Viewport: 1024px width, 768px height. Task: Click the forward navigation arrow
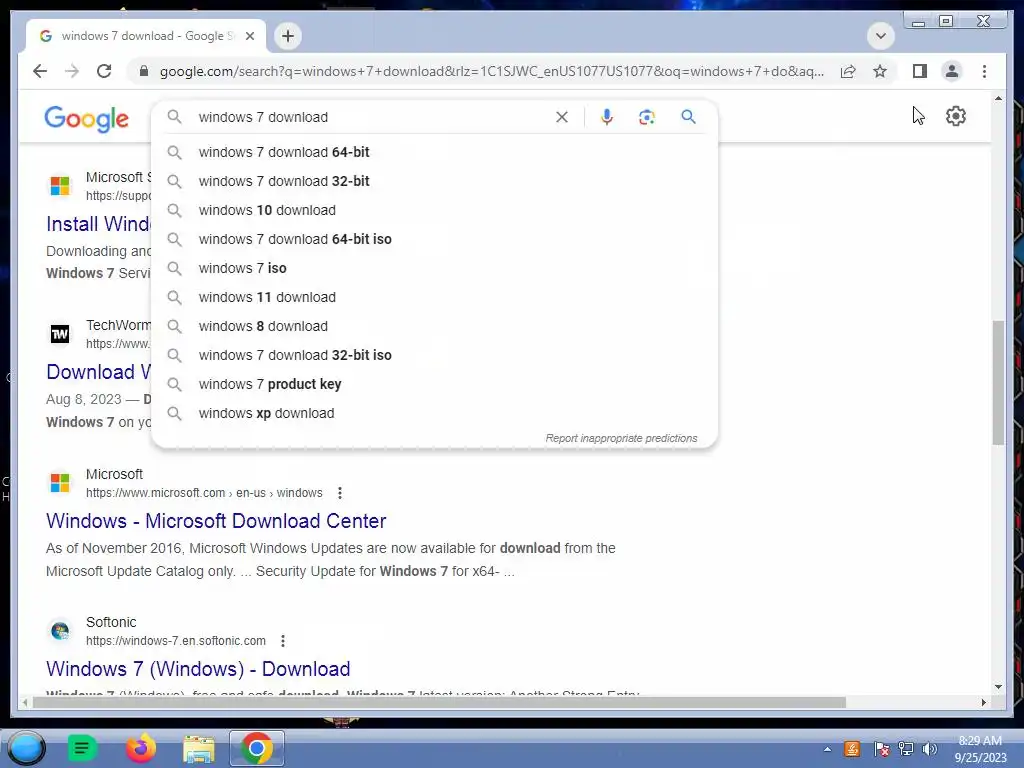(x=72, y=71)
